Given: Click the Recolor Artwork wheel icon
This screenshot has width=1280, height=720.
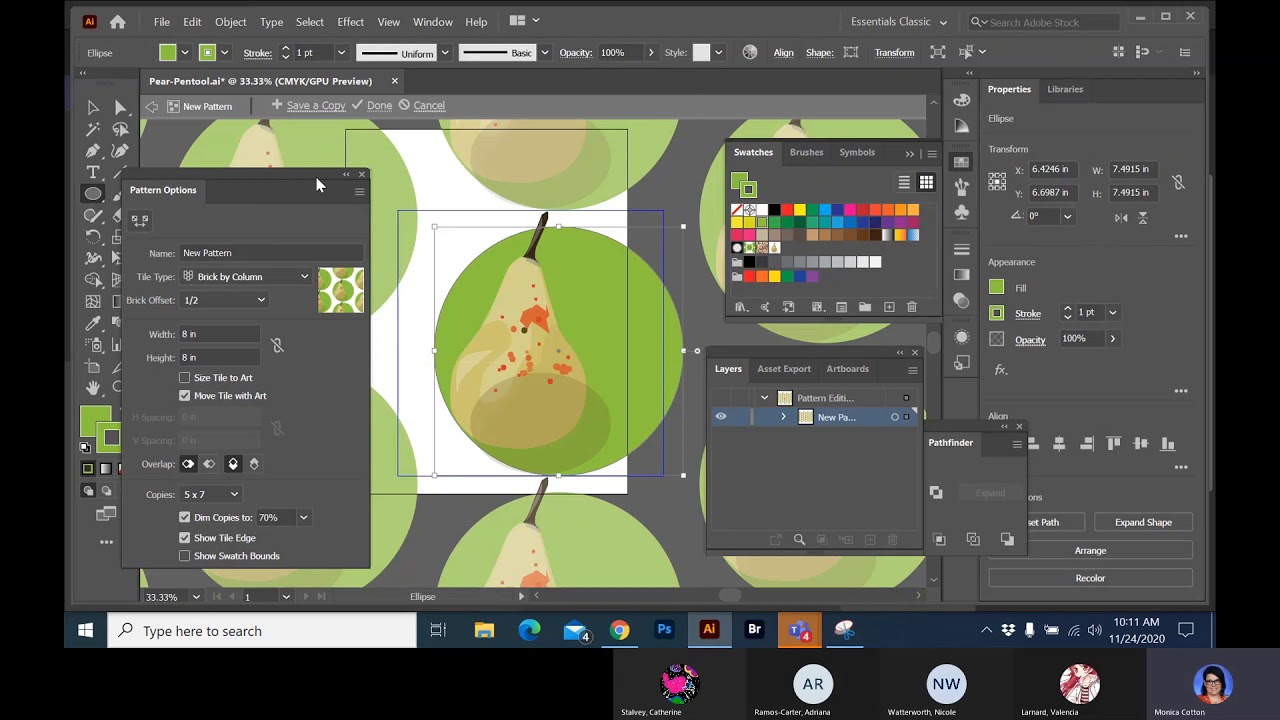Looking at the screenshot, I should (750, 52).
